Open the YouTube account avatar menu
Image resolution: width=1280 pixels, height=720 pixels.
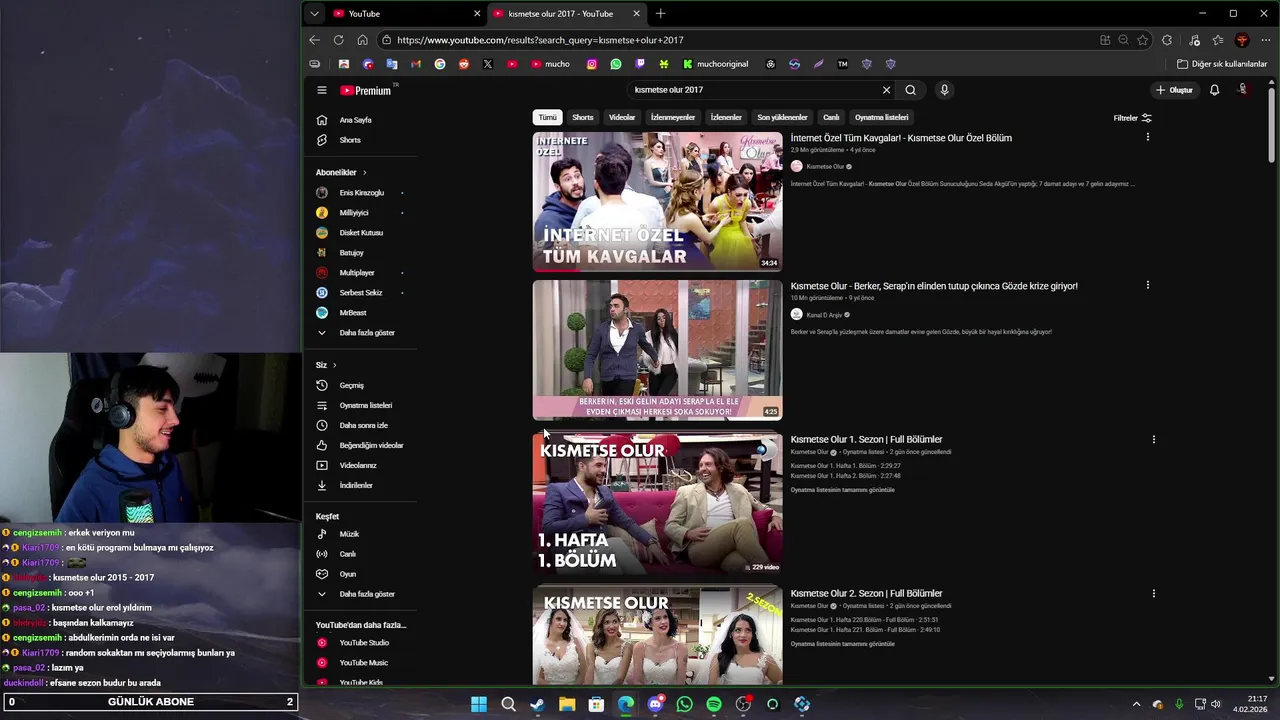pos(1243,90)
